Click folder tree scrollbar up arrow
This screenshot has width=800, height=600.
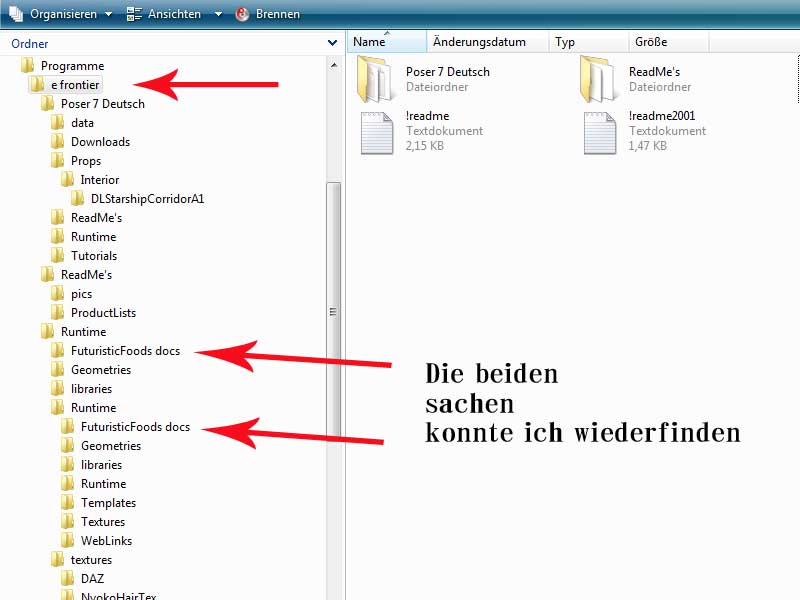pos(334,65)
